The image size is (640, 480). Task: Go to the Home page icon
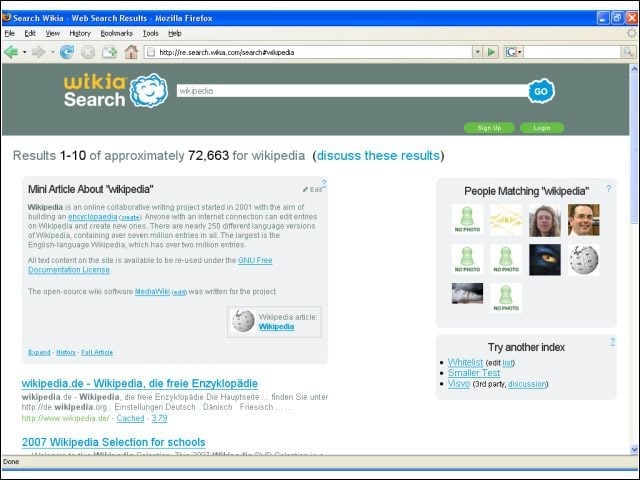coord(131,52)
